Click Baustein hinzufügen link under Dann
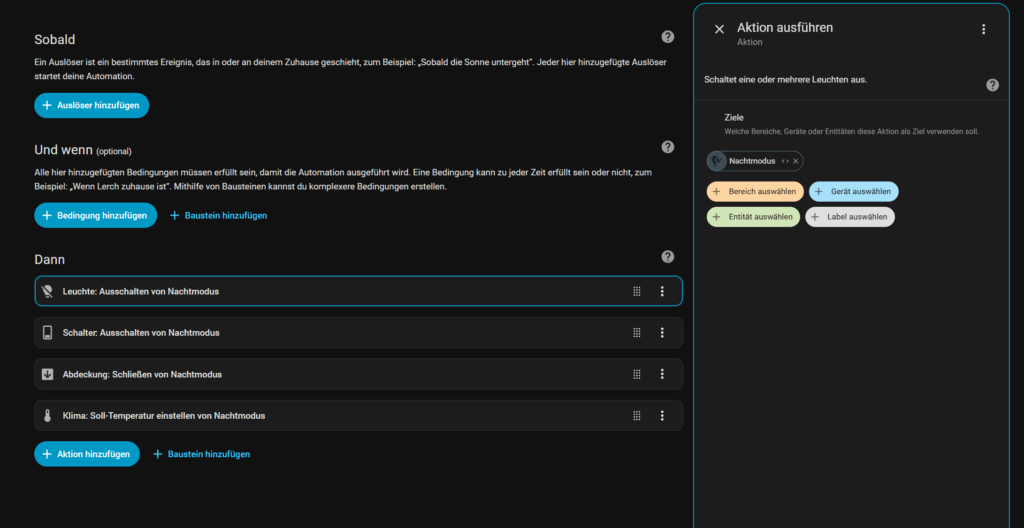This screenshot has height=528, width=1024. [x=201, y=454]
